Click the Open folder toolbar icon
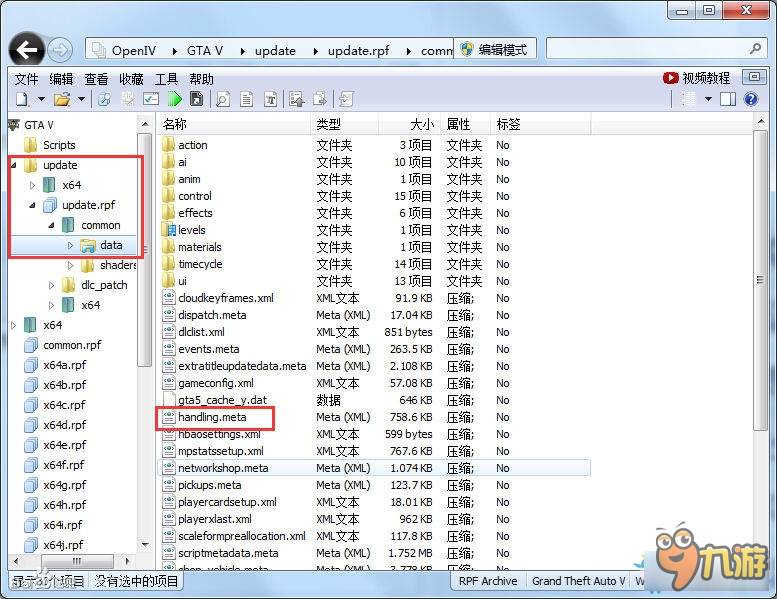 tap(62, 100)
